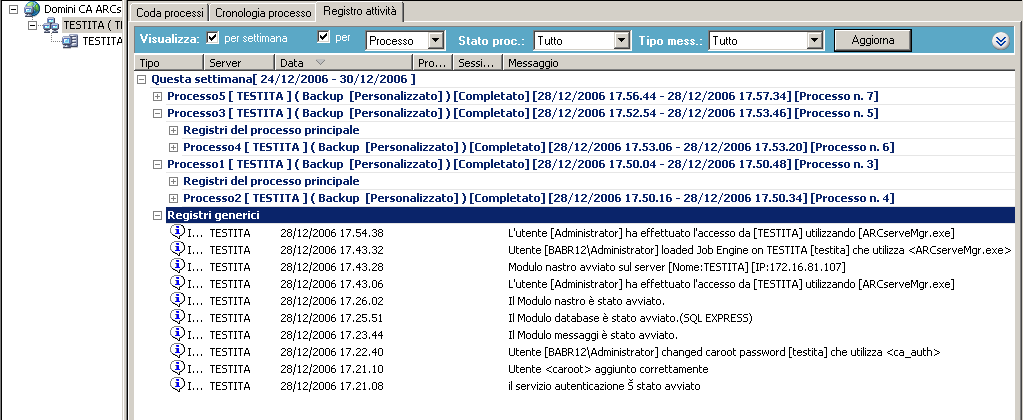1024x420 pixels.
Task: Click message 'Il Modulo nastro è stato avviato.'
Action: 586,300
